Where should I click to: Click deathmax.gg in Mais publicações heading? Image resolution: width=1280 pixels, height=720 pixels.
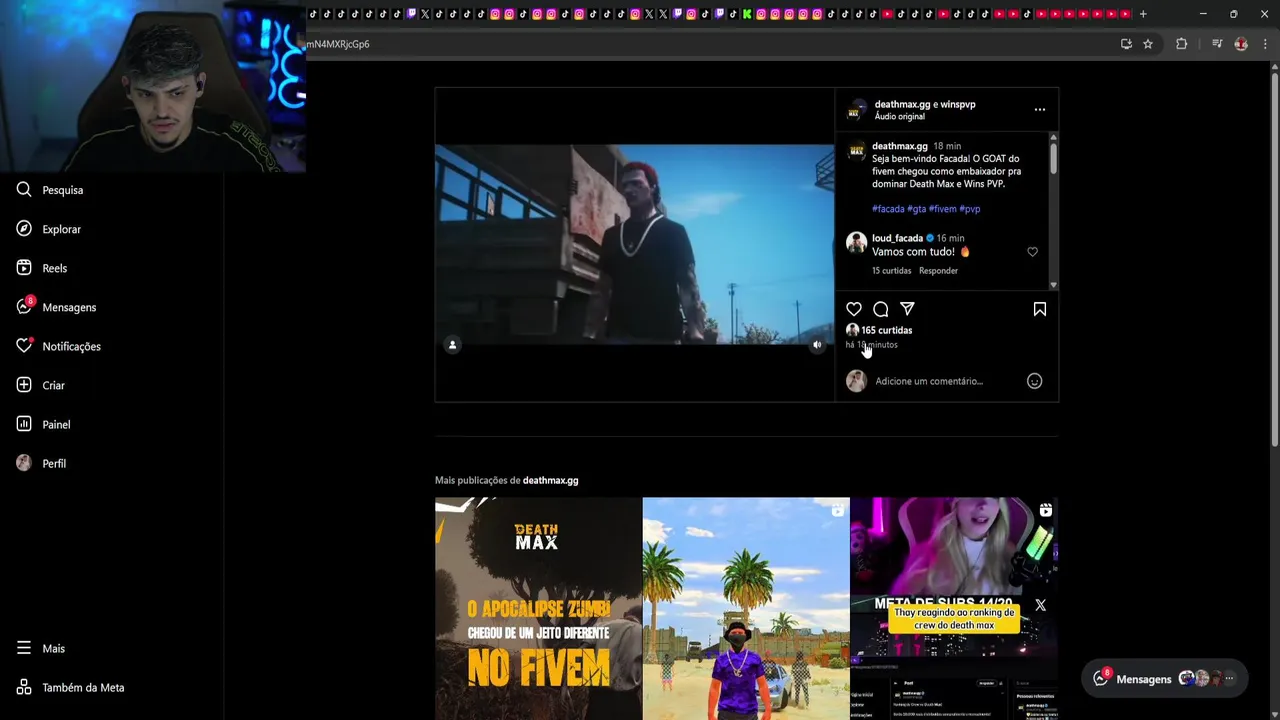550,480
